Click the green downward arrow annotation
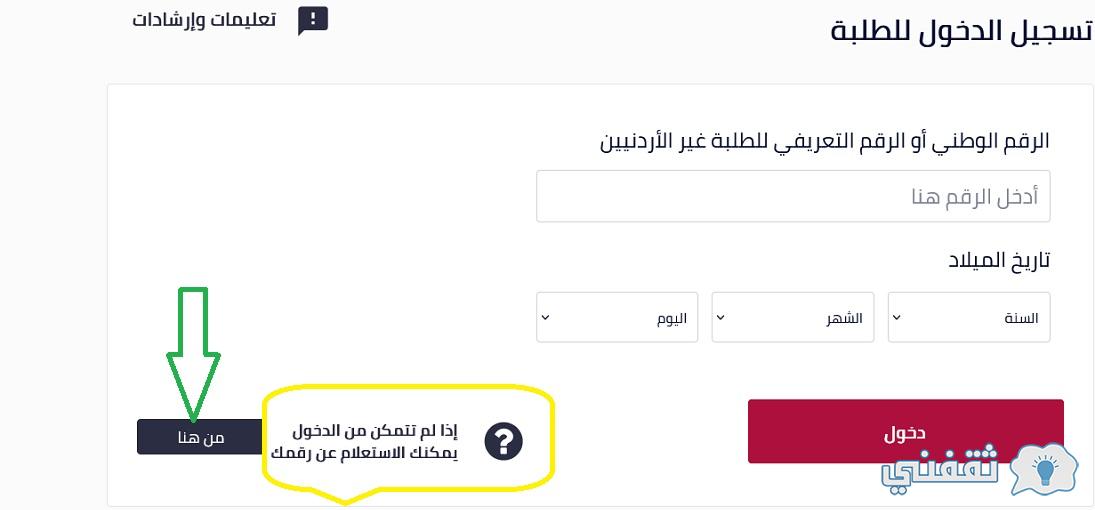 193,355
